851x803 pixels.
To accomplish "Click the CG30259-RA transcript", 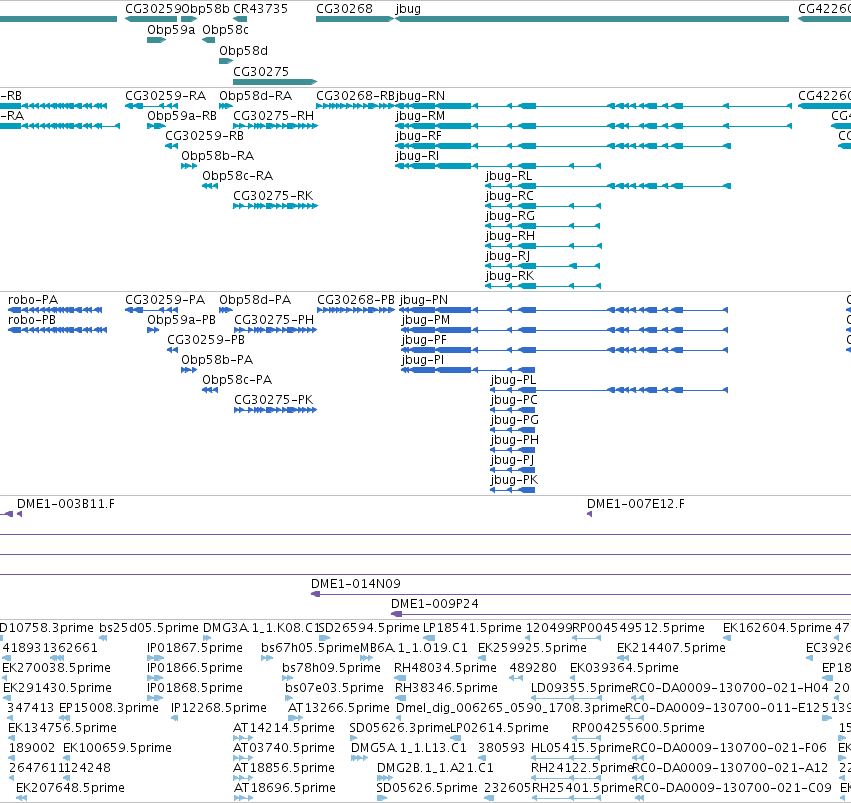I will pos(151,106).
